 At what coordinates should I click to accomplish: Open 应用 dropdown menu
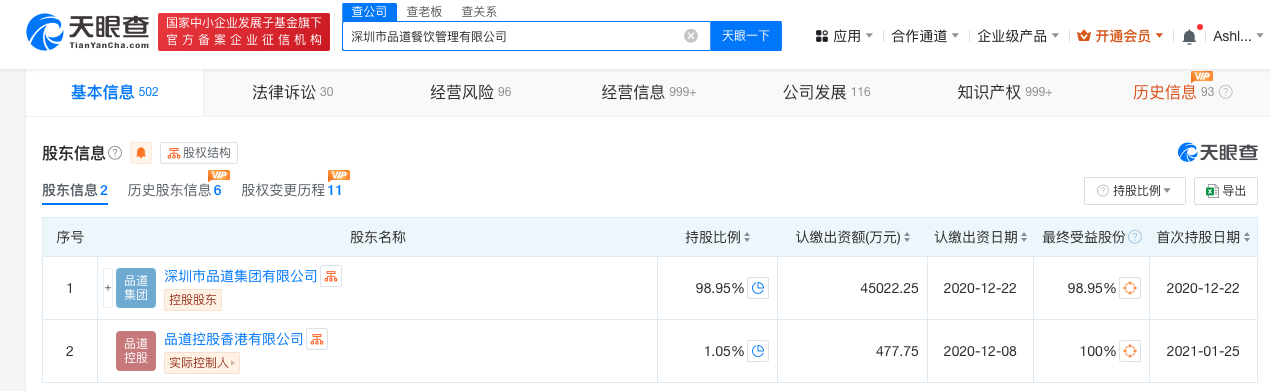click(x=844, y=36)
